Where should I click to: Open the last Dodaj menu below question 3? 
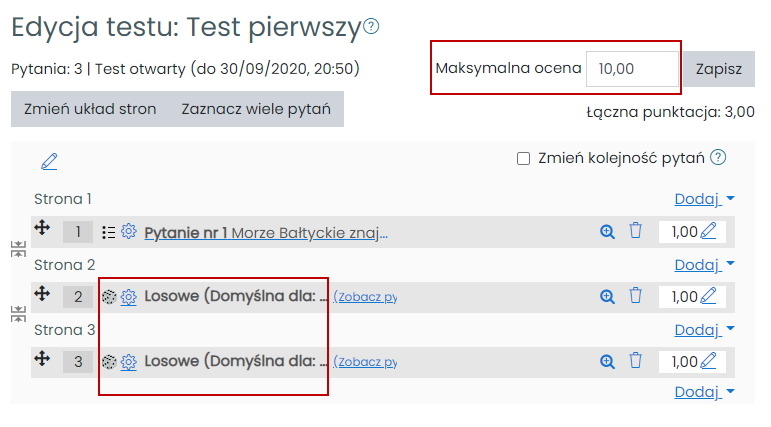tap(704, 392)
